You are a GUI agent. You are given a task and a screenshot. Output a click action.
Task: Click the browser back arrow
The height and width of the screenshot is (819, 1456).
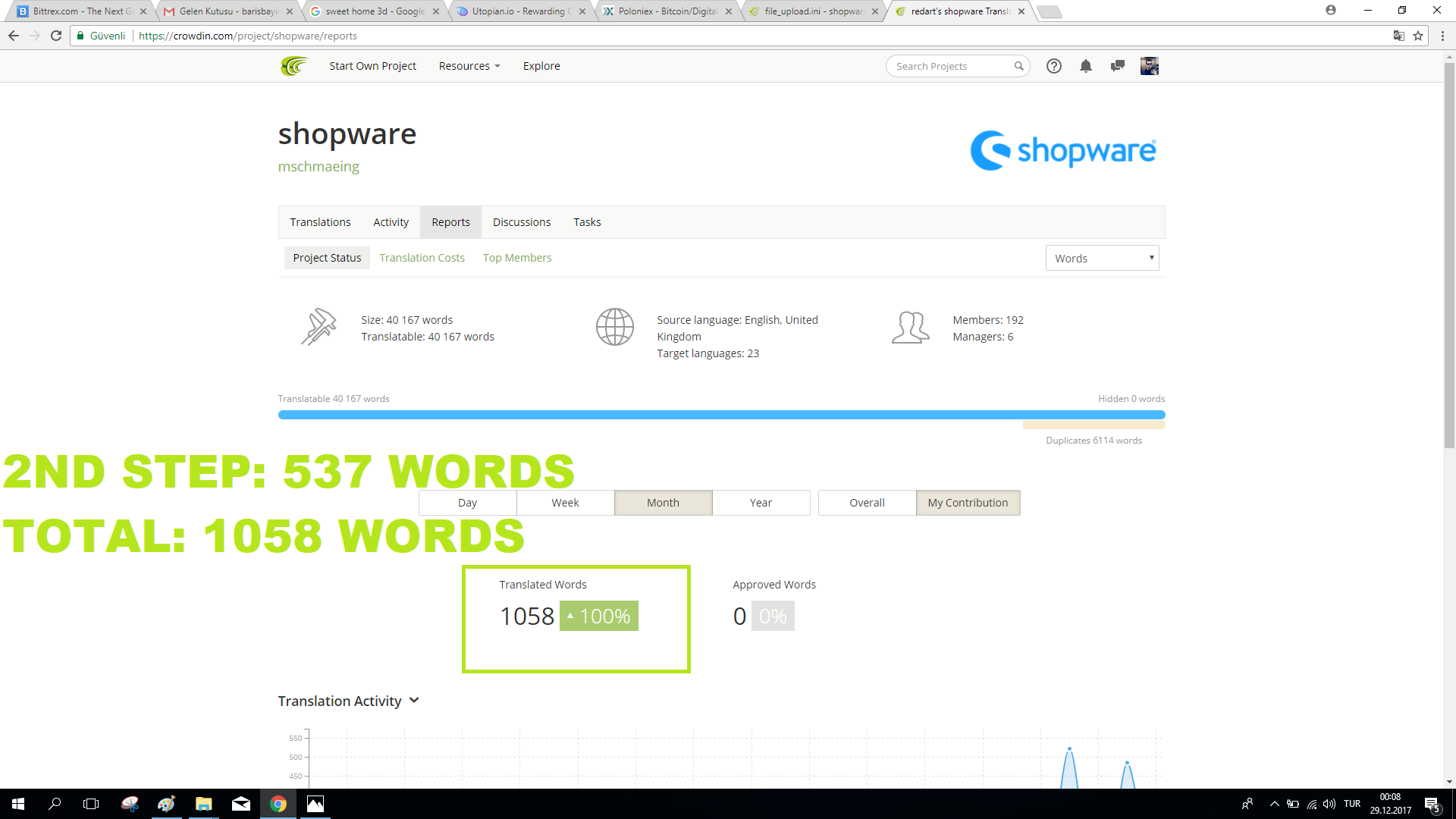tap(14, 36)
